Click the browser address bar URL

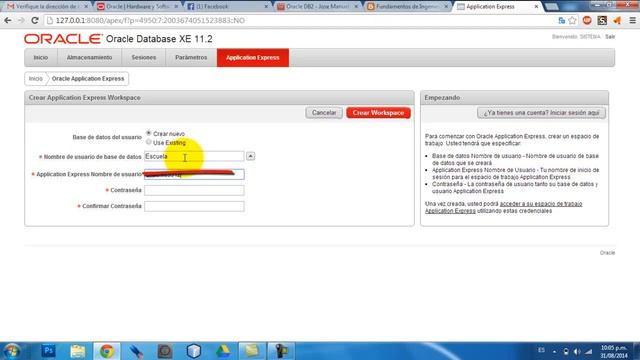(x=150, y=20)
